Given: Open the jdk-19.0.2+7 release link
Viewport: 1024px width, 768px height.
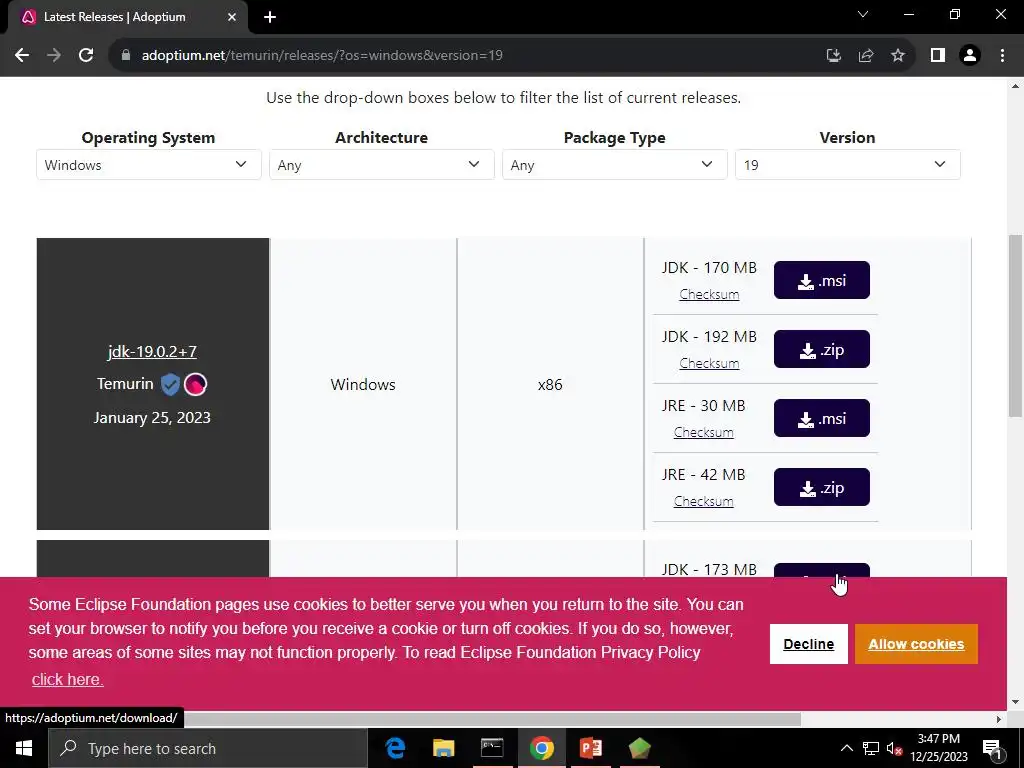Looking at the screenshot, I should (x=152, y=351).
